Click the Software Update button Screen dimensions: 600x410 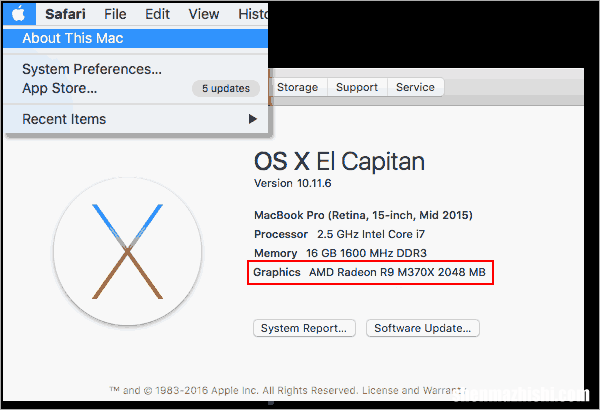click(x=423, y=328)
